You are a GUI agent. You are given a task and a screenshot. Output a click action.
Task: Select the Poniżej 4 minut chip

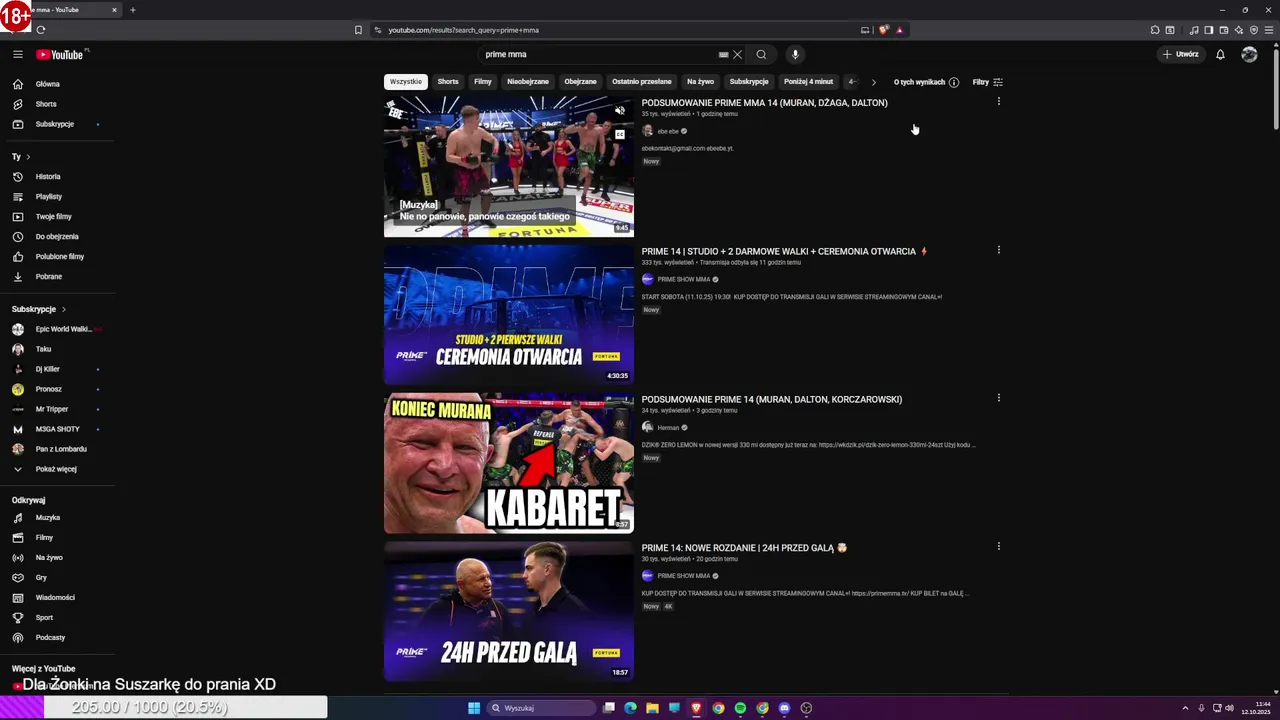[x=808, y=82]
